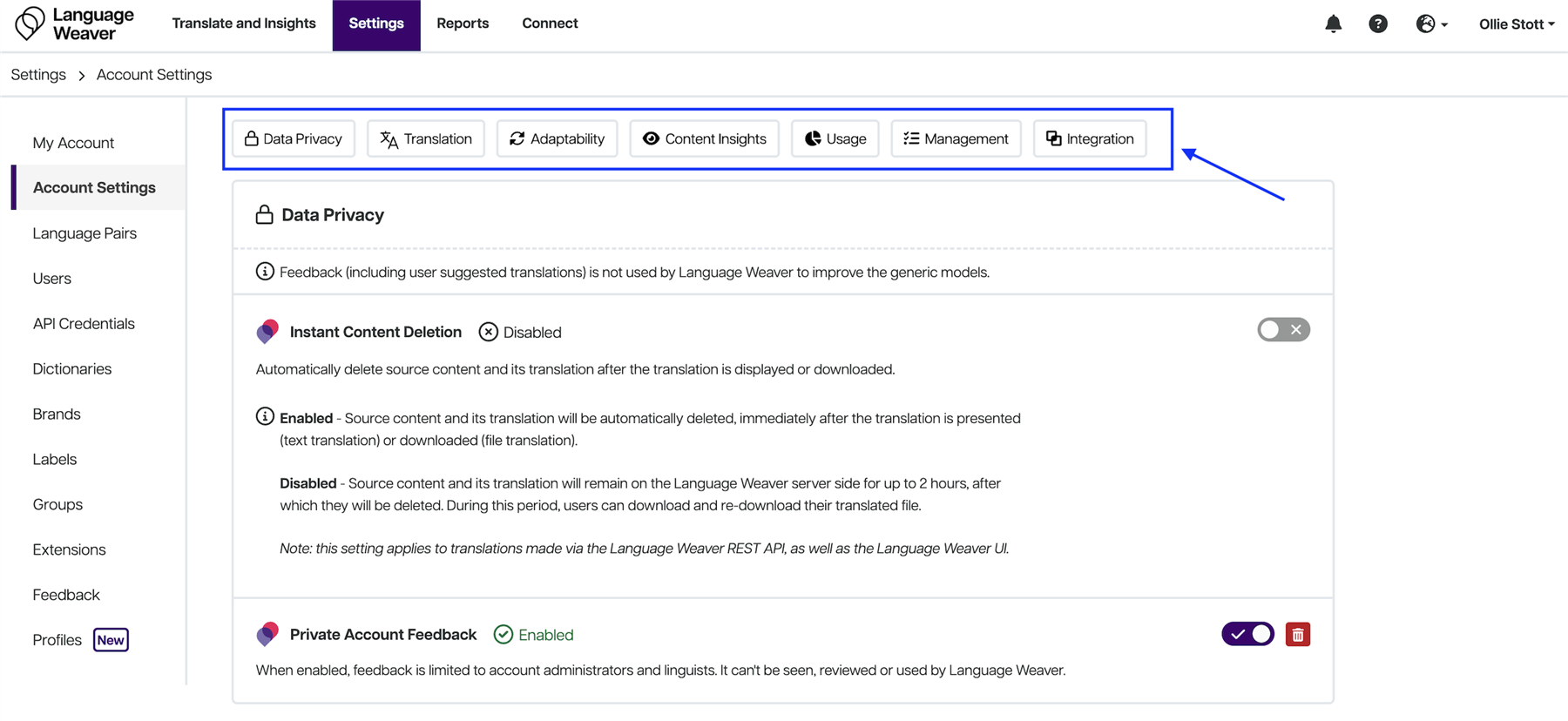Navigate to API Credentials in sidebar
The width and height of the screenshot is (1568, 721).
[x=84, y=324]
